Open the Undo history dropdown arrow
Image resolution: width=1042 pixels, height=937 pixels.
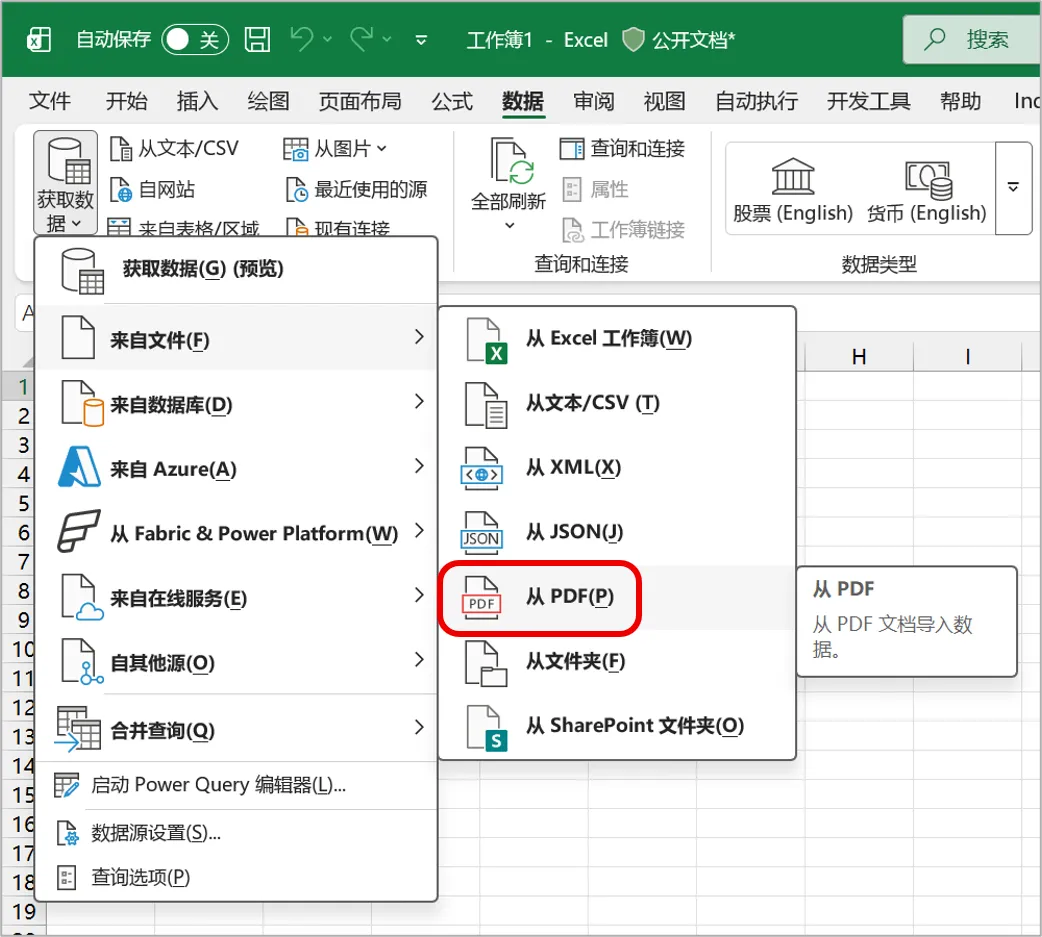tap(328, 39)
